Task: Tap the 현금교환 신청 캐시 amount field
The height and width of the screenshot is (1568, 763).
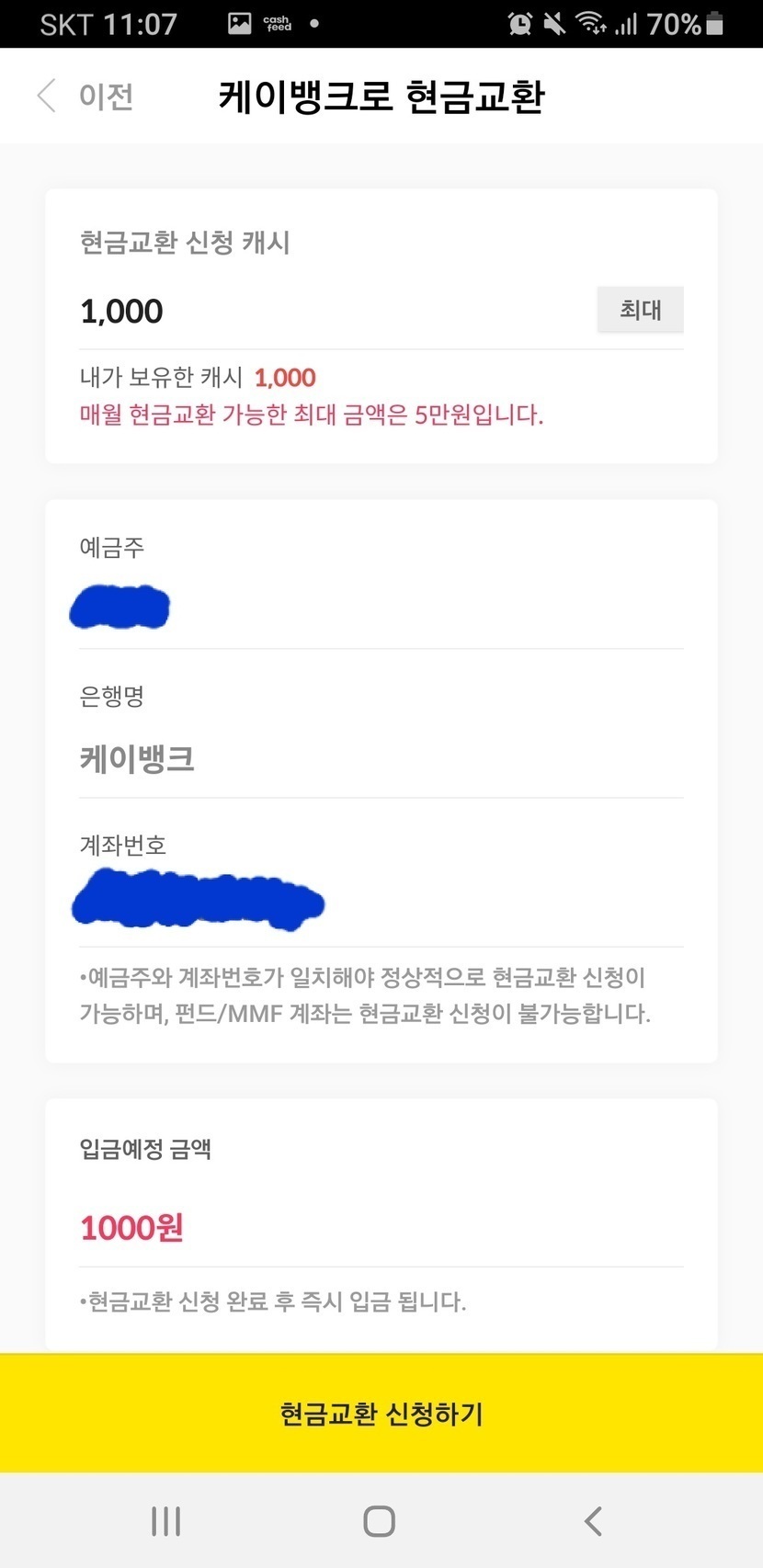Action: click(x=331, y=312)
